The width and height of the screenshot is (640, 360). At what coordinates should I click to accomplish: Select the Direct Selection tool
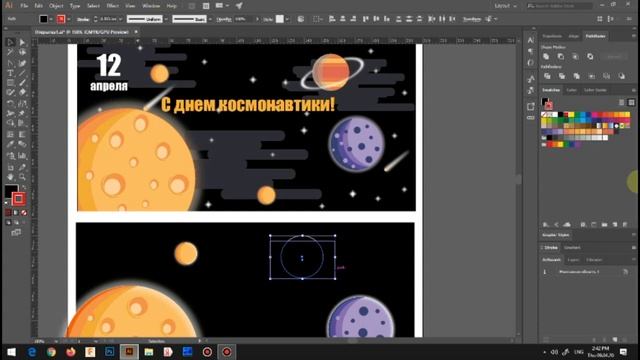click(x=22, y=42)
